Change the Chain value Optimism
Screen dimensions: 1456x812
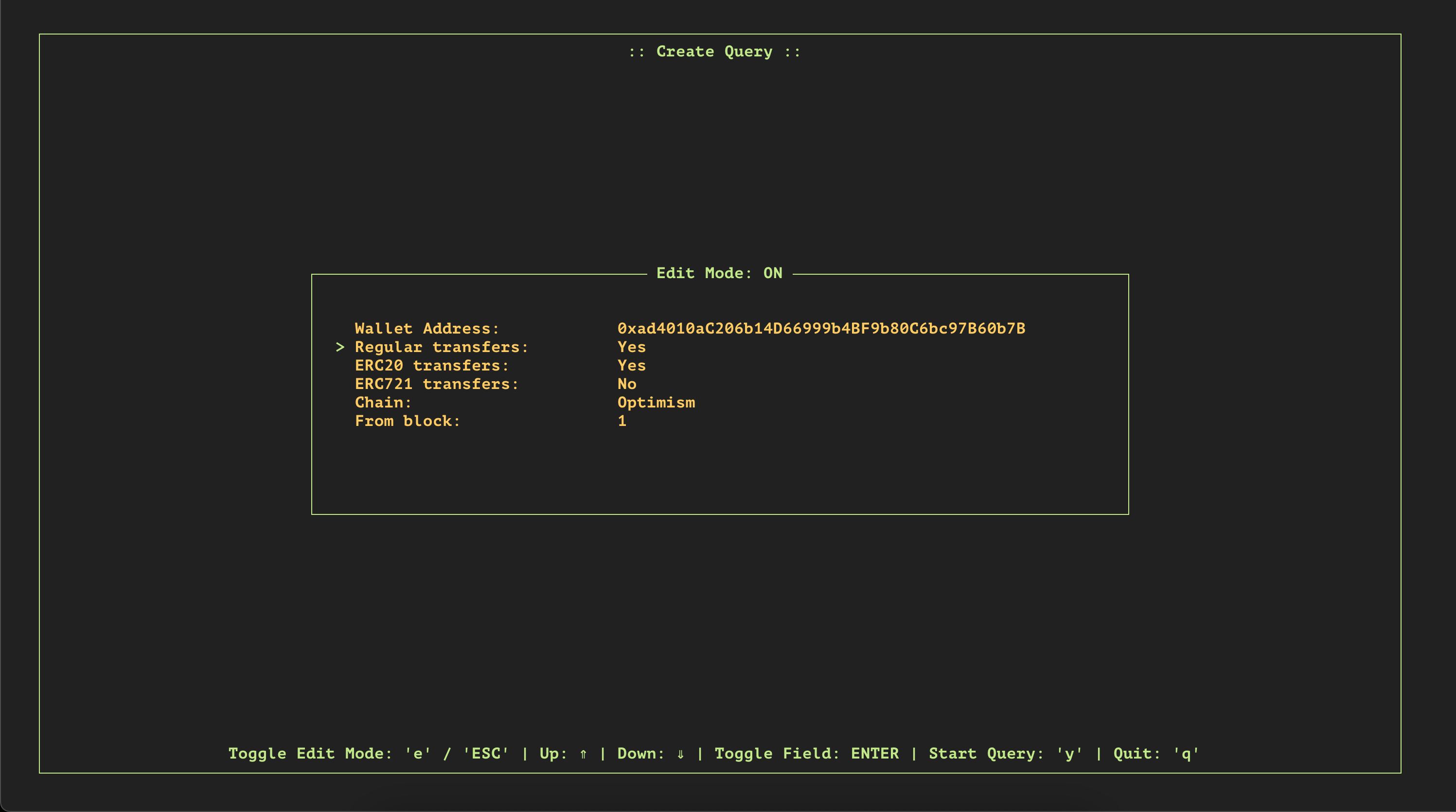coord(656,402)
